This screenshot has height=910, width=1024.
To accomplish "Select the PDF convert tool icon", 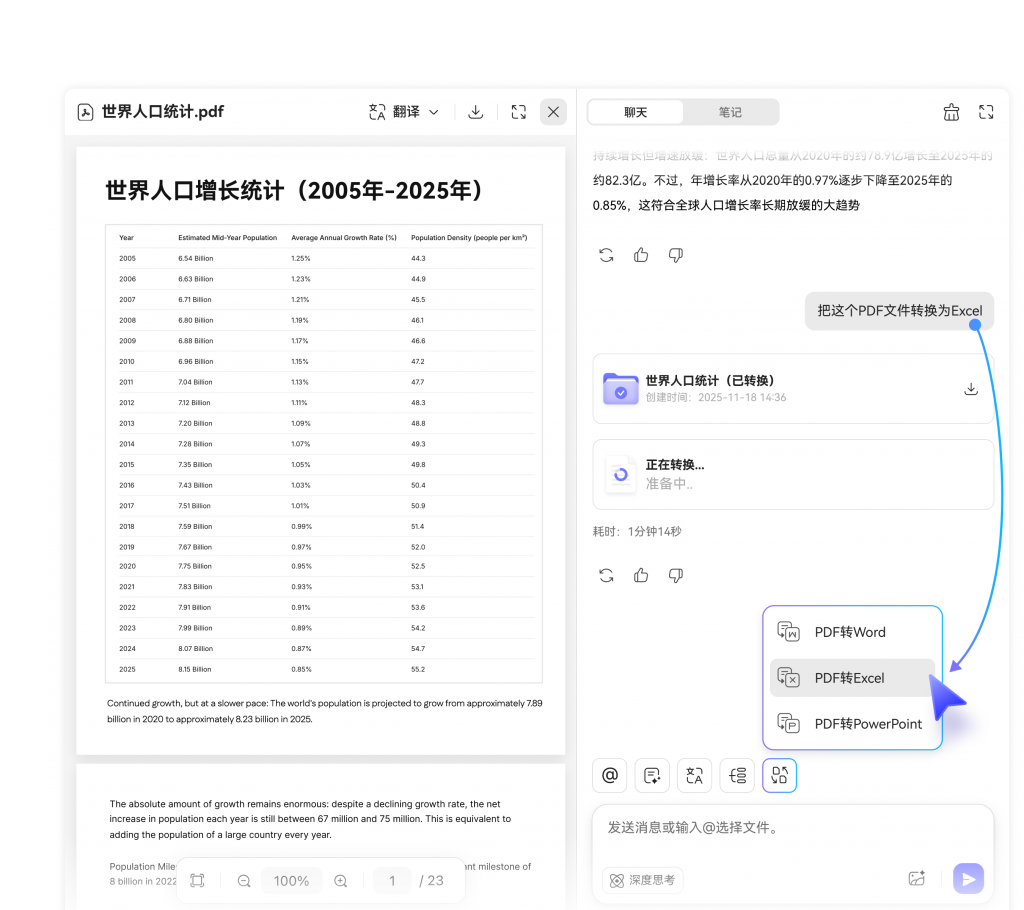I will coord(779,775).
